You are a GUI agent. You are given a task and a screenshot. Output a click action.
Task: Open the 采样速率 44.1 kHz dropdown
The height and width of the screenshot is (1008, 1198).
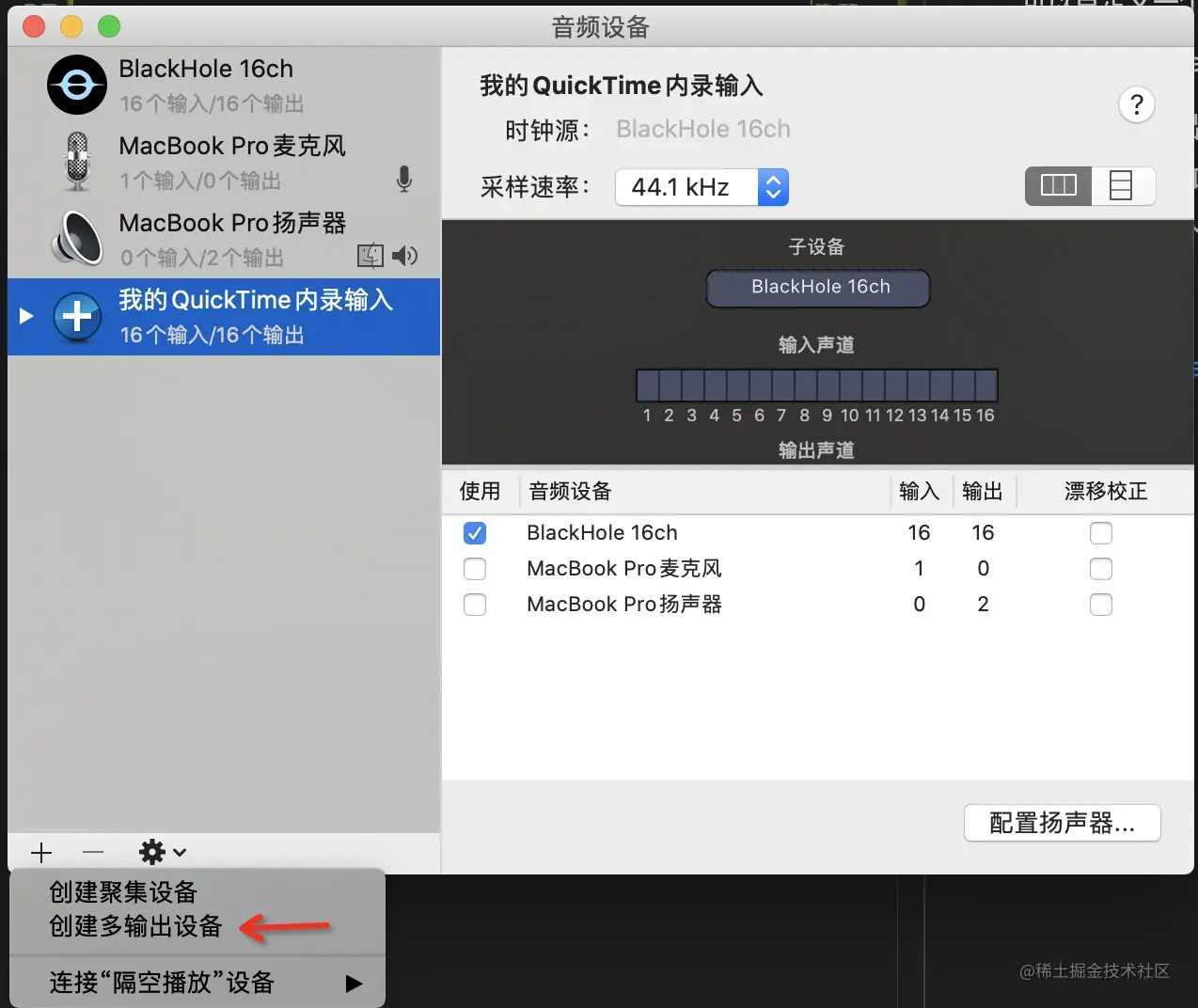tap(701, 187)
